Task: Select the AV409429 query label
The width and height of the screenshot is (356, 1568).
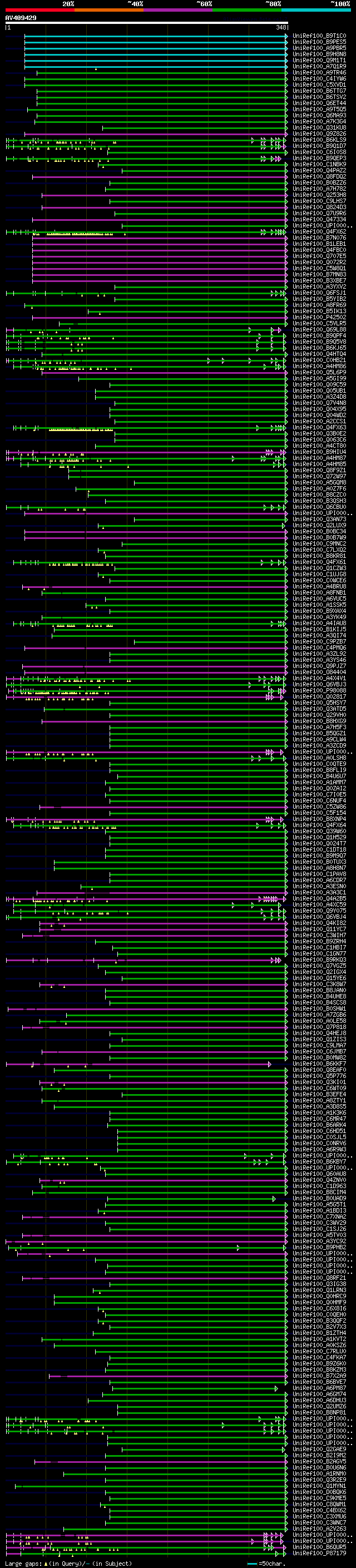Action: pos(21,18)
